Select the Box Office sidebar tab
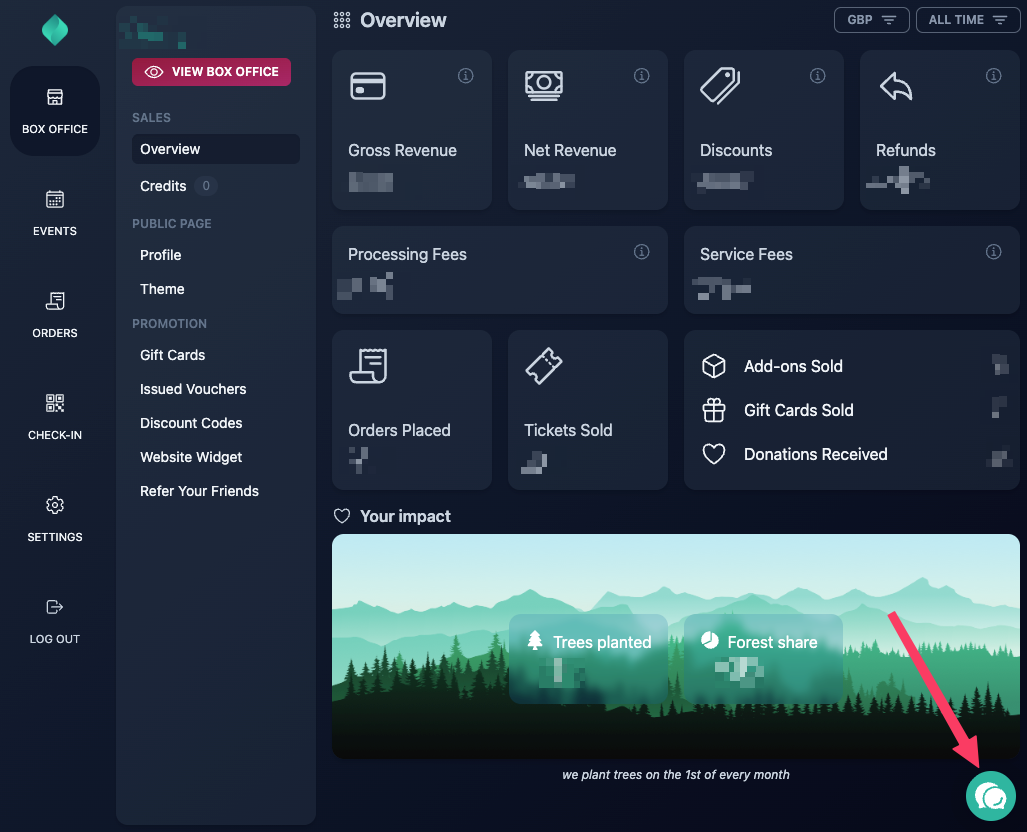Screen dimensions: 1027x832 coord(55,111)
